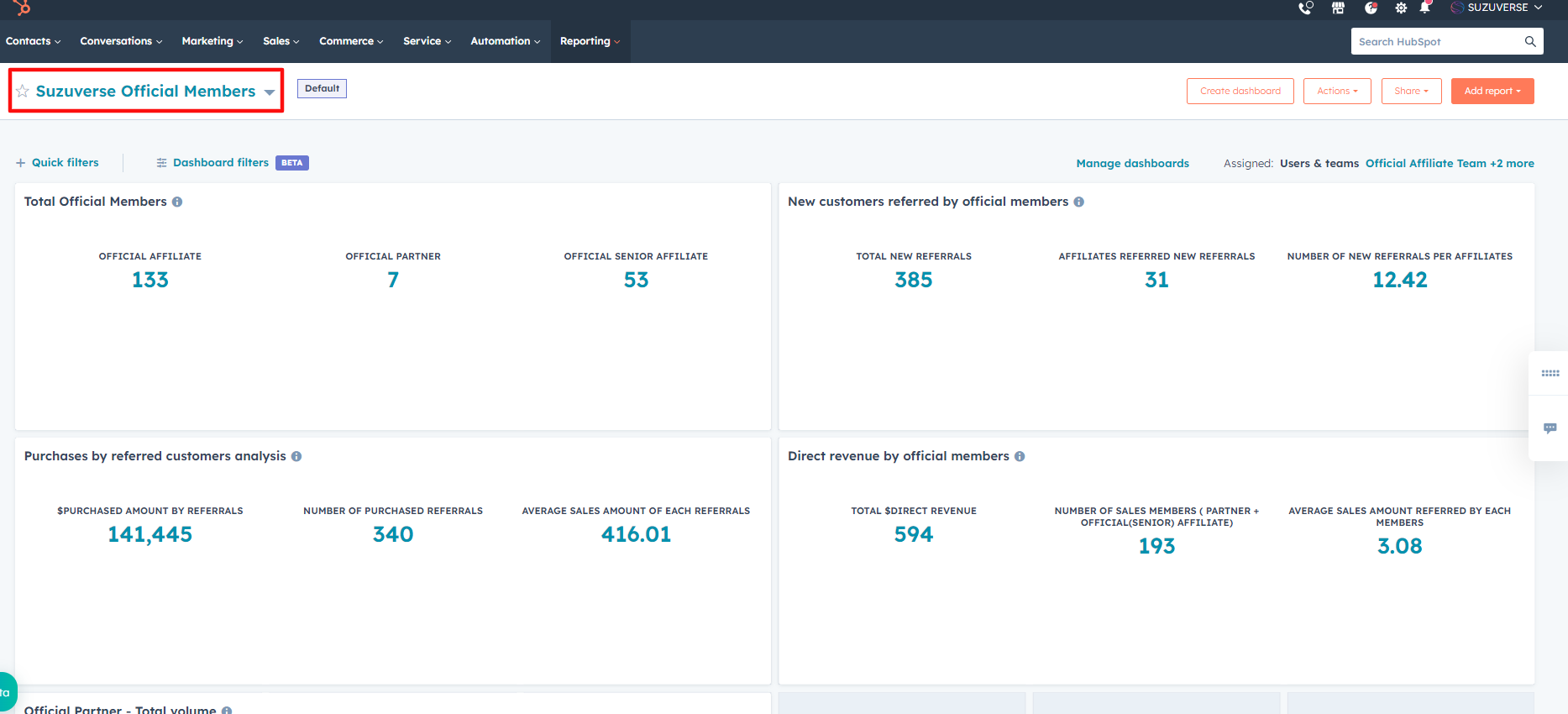Click the info icon beside Total Official Members
This screenshot has width=1568, height=714.
click(177, 202)
